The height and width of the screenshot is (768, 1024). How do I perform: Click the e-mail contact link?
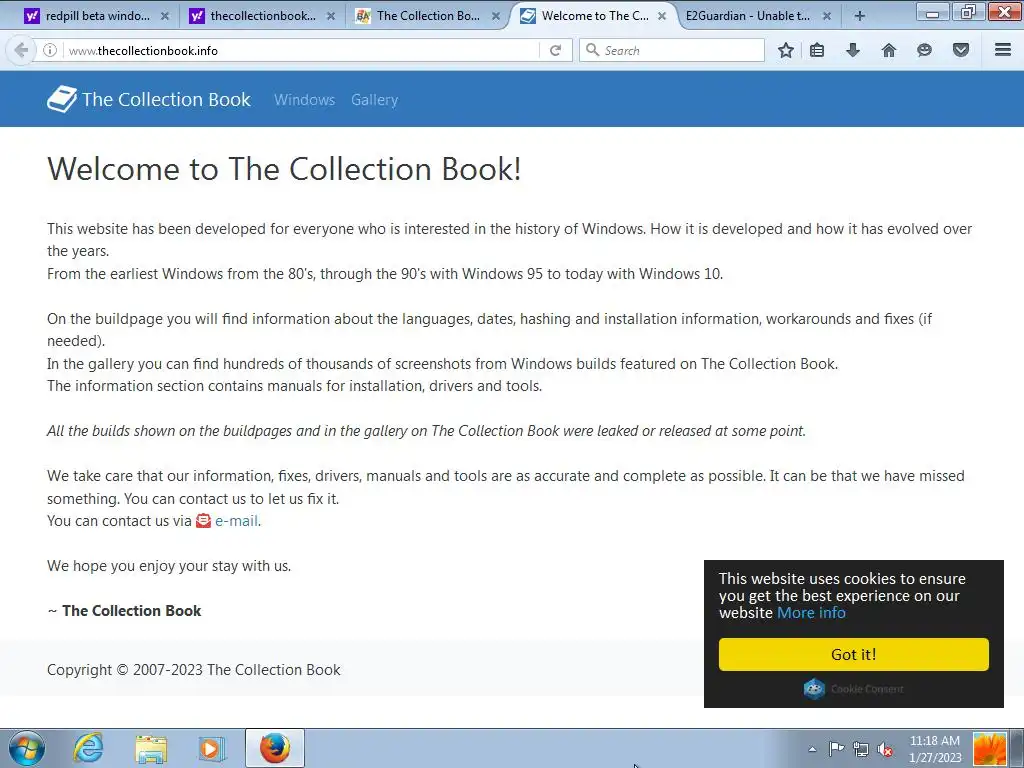(236, 521)
